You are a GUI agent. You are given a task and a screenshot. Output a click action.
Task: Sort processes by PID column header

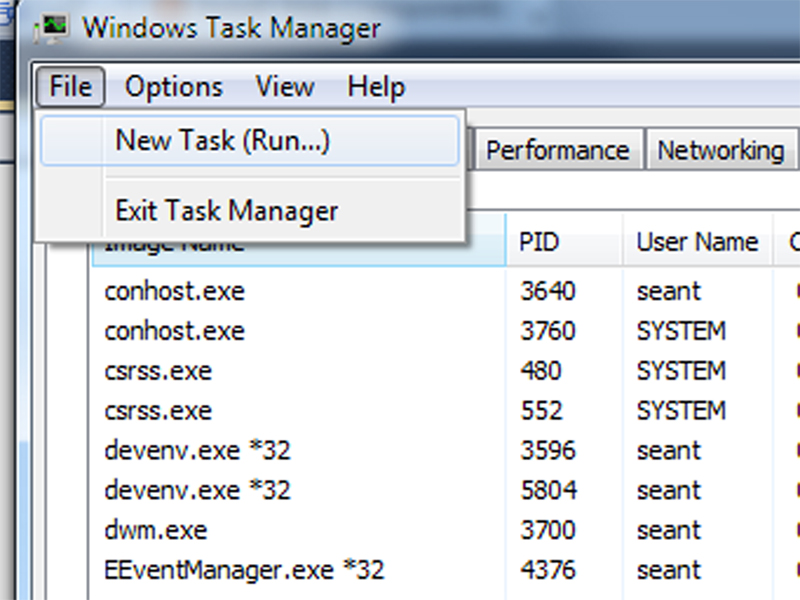[564, 241]
